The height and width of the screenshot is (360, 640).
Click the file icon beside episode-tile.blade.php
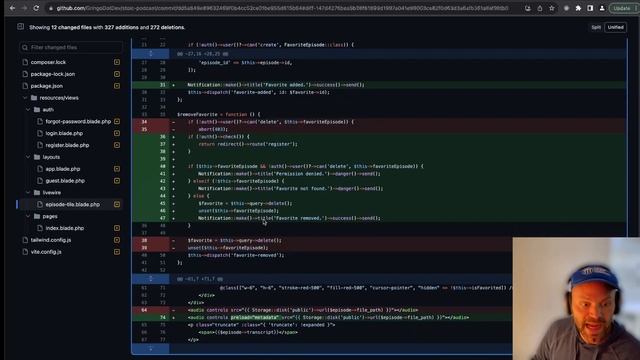point(40,204)
